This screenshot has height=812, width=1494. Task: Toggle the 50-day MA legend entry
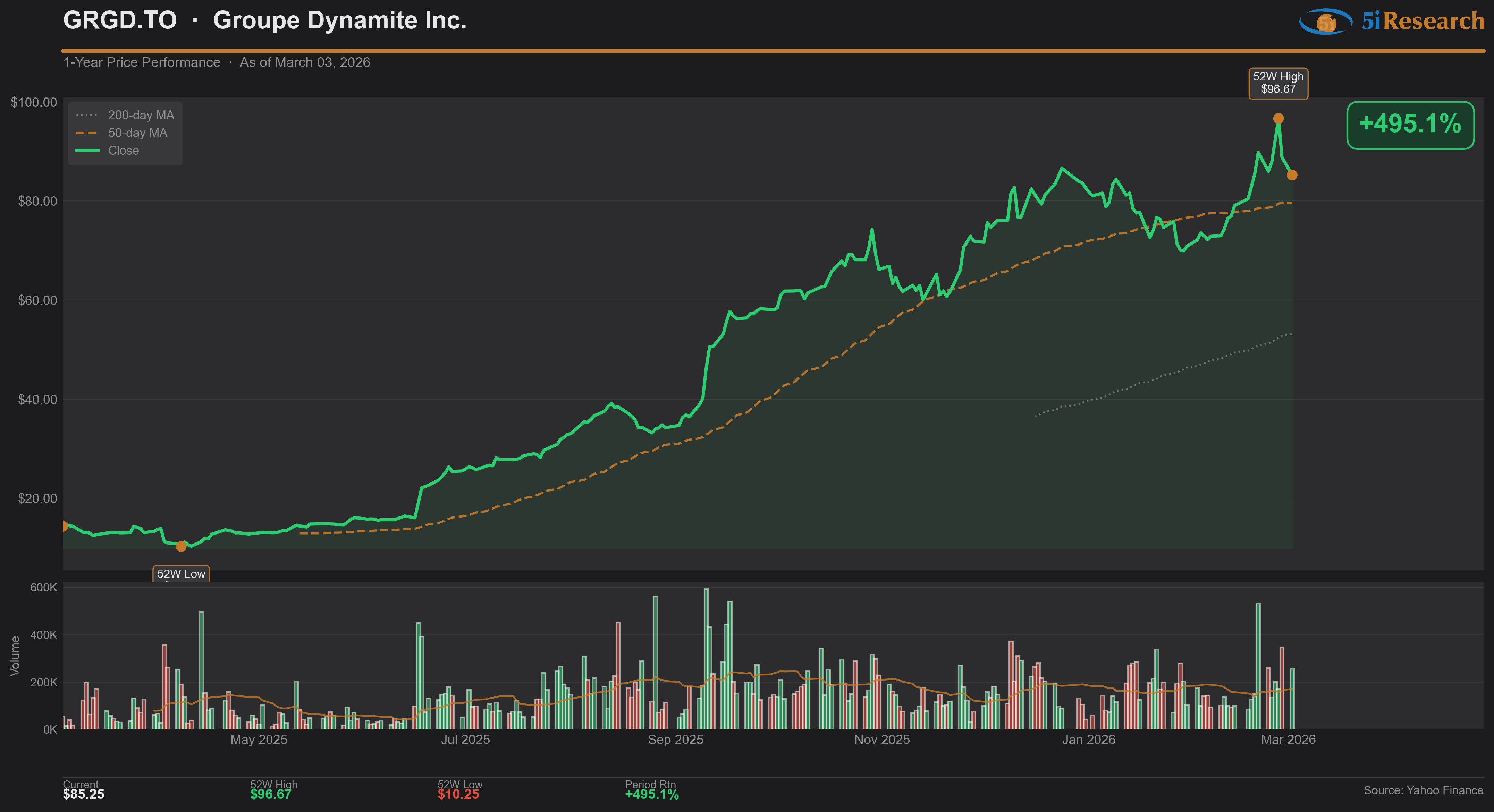pos(137,133)
